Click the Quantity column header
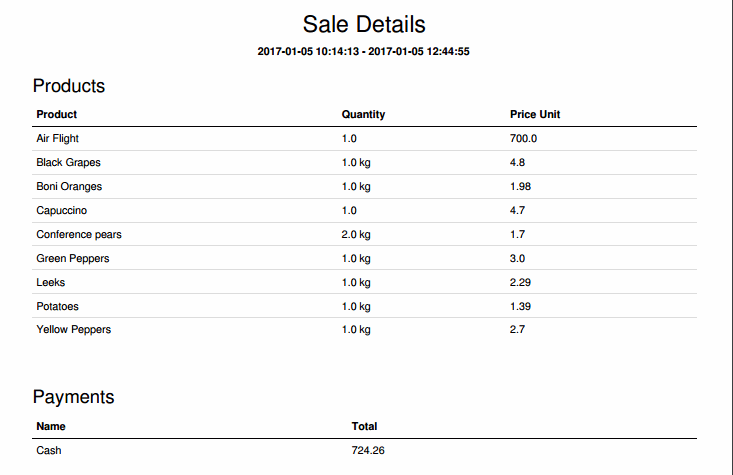733x475 pixels. (x=363, y=115)
